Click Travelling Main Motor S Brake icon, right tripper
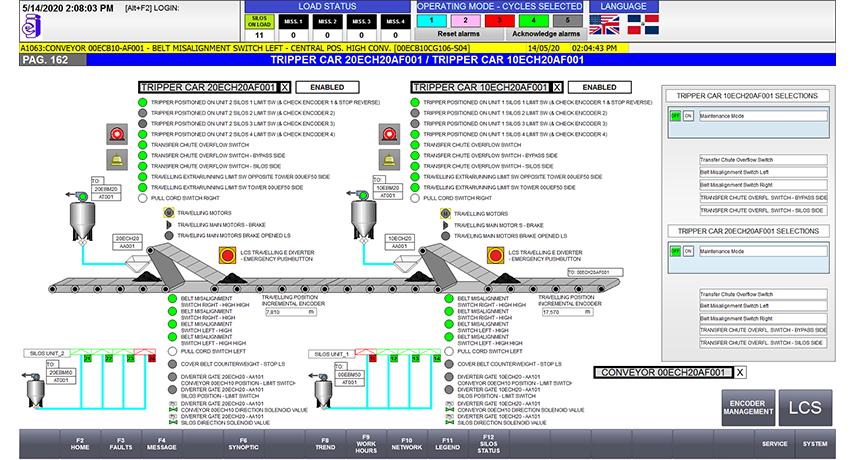This screenshot has width=855, height=460. click(x=445, y=225)
